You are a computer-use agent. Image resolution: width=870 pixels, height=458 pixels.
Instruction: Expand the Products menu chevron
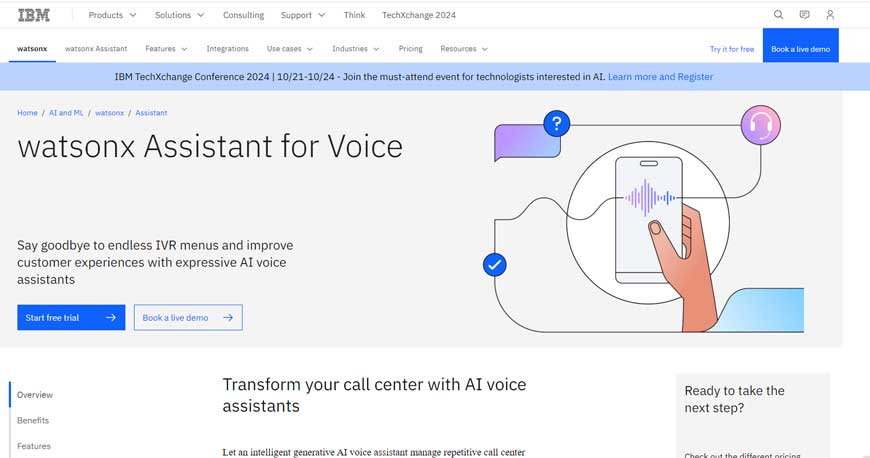tap(133, 15)
